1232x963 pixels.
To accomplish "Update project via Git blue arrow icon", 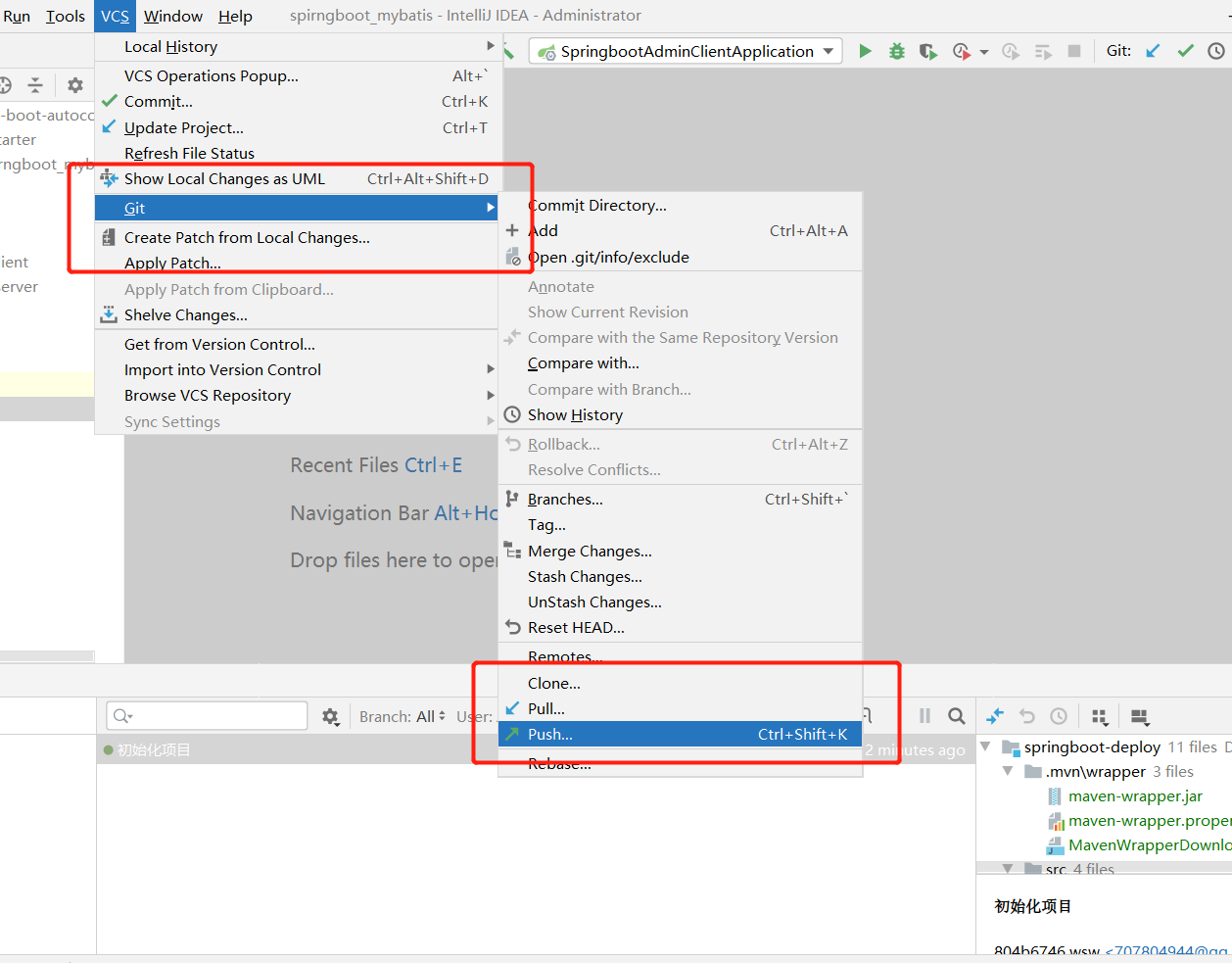I will (1153, 51).
